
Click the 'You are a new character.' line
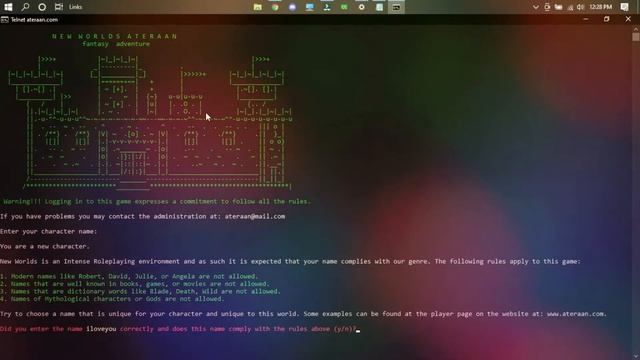click(x=45, y=247)
